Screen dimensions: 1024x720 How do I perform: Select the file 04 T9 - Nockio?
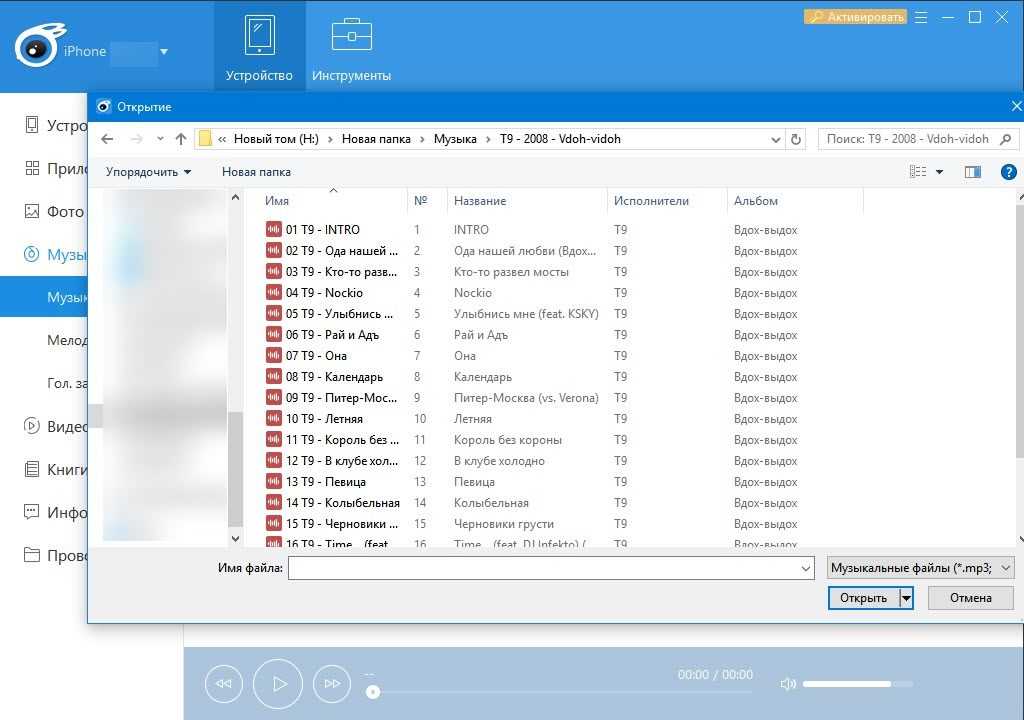(324, 293)
